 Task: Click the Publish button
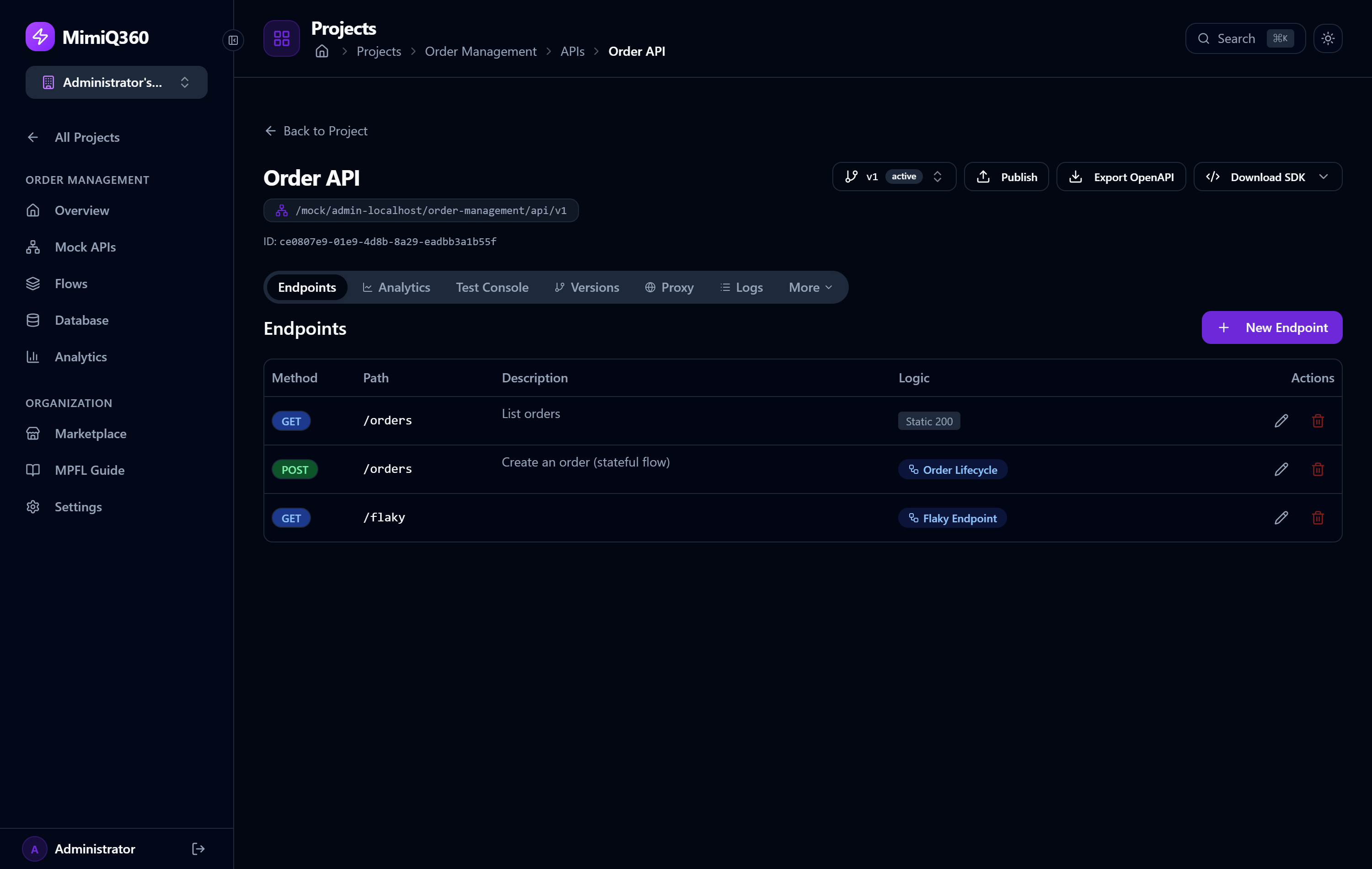pyautogui.click(x=1006, y=177)
